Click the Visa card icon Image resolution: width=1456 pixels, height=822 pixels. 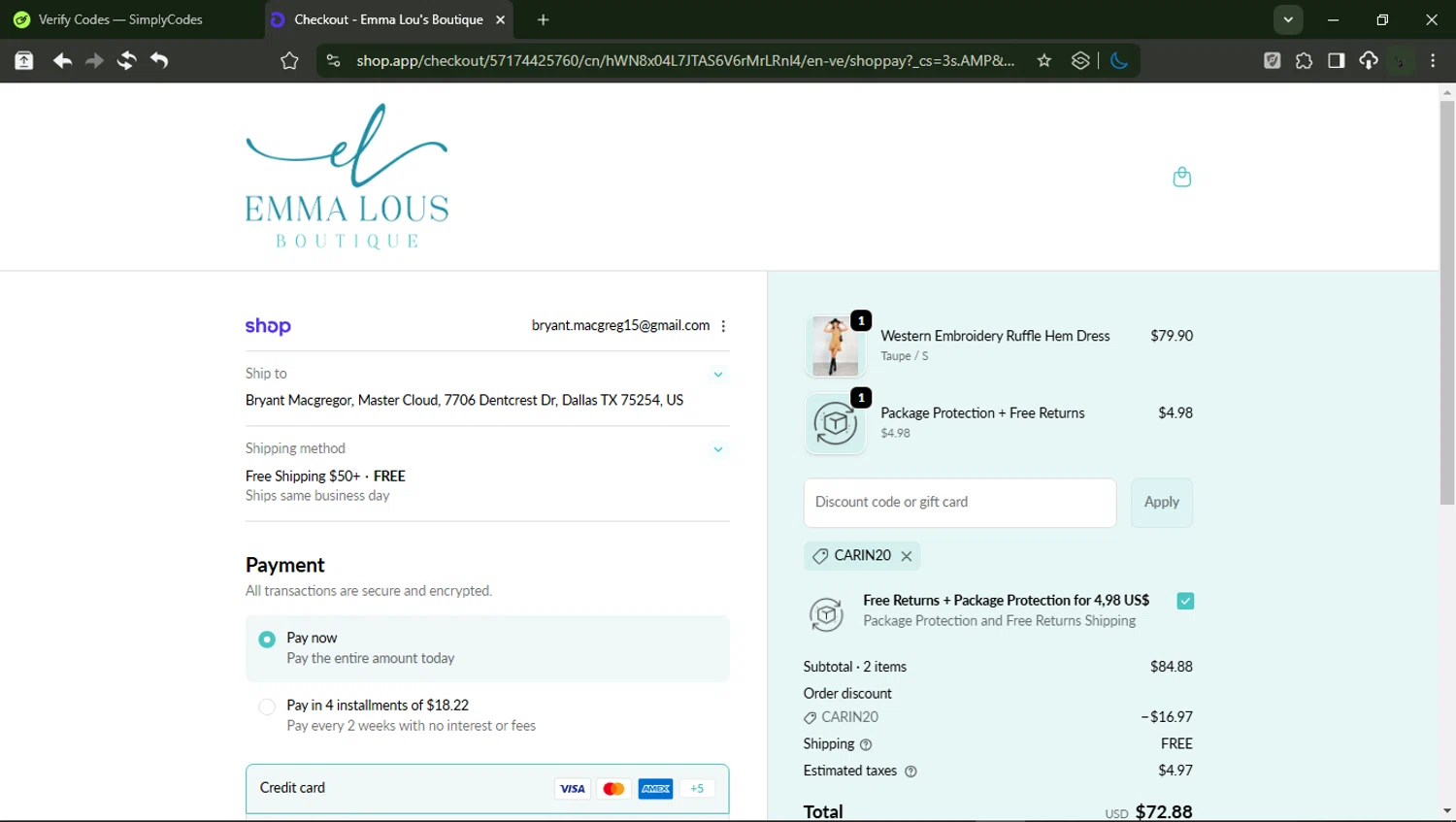[x=573, y=789]
